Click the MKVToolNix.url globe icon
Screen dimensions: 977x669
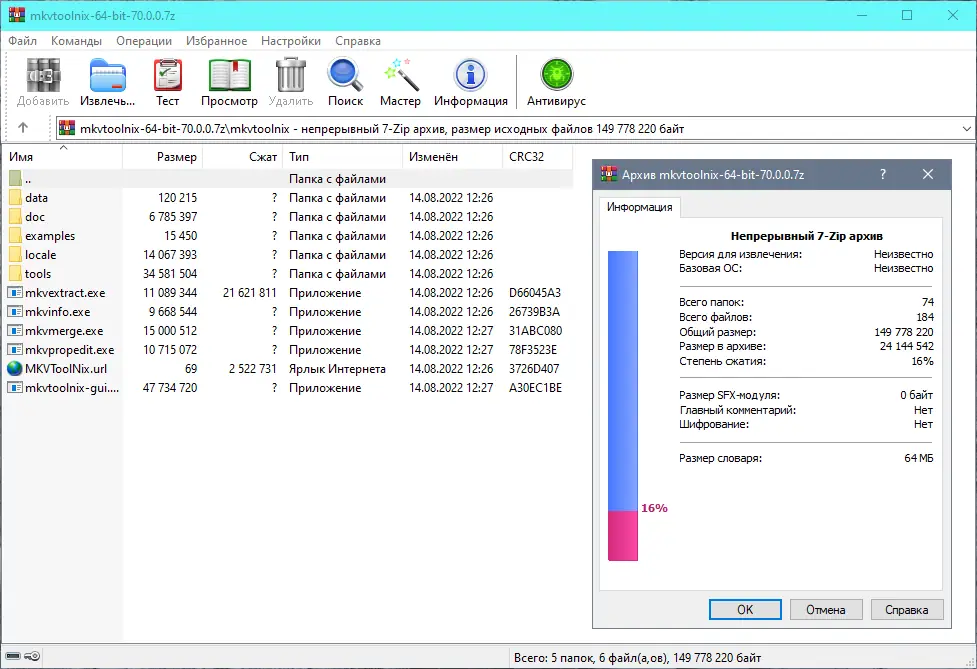point(15,369)
